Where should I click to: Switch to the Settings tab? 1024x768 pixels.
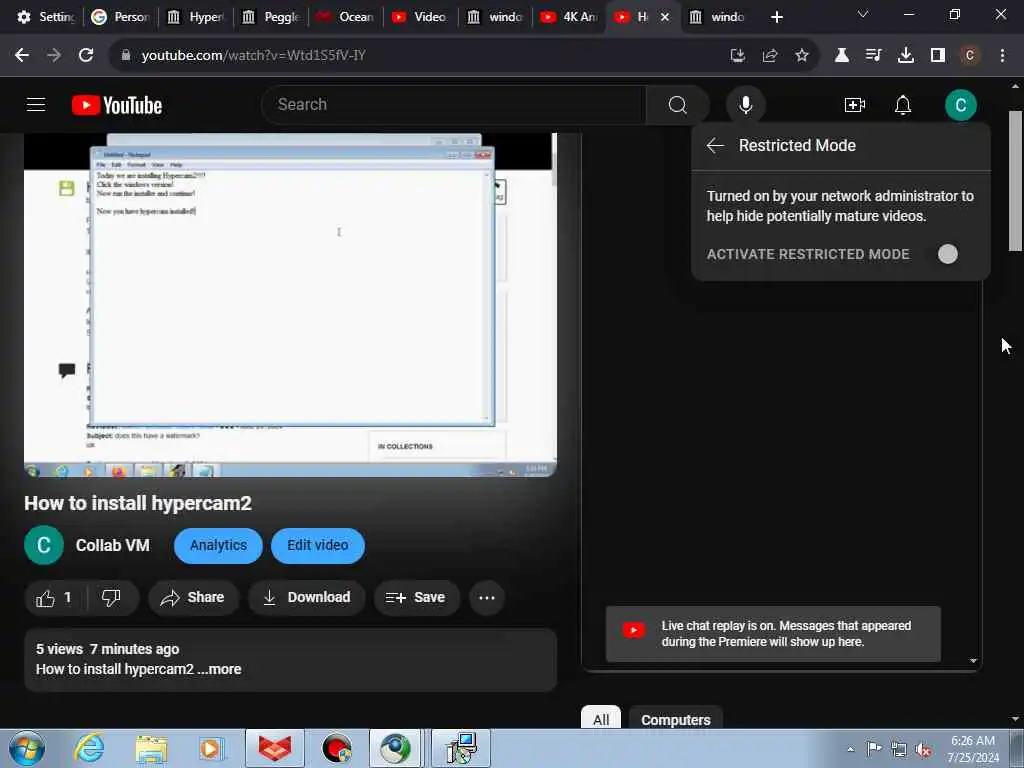click(46, 17)
